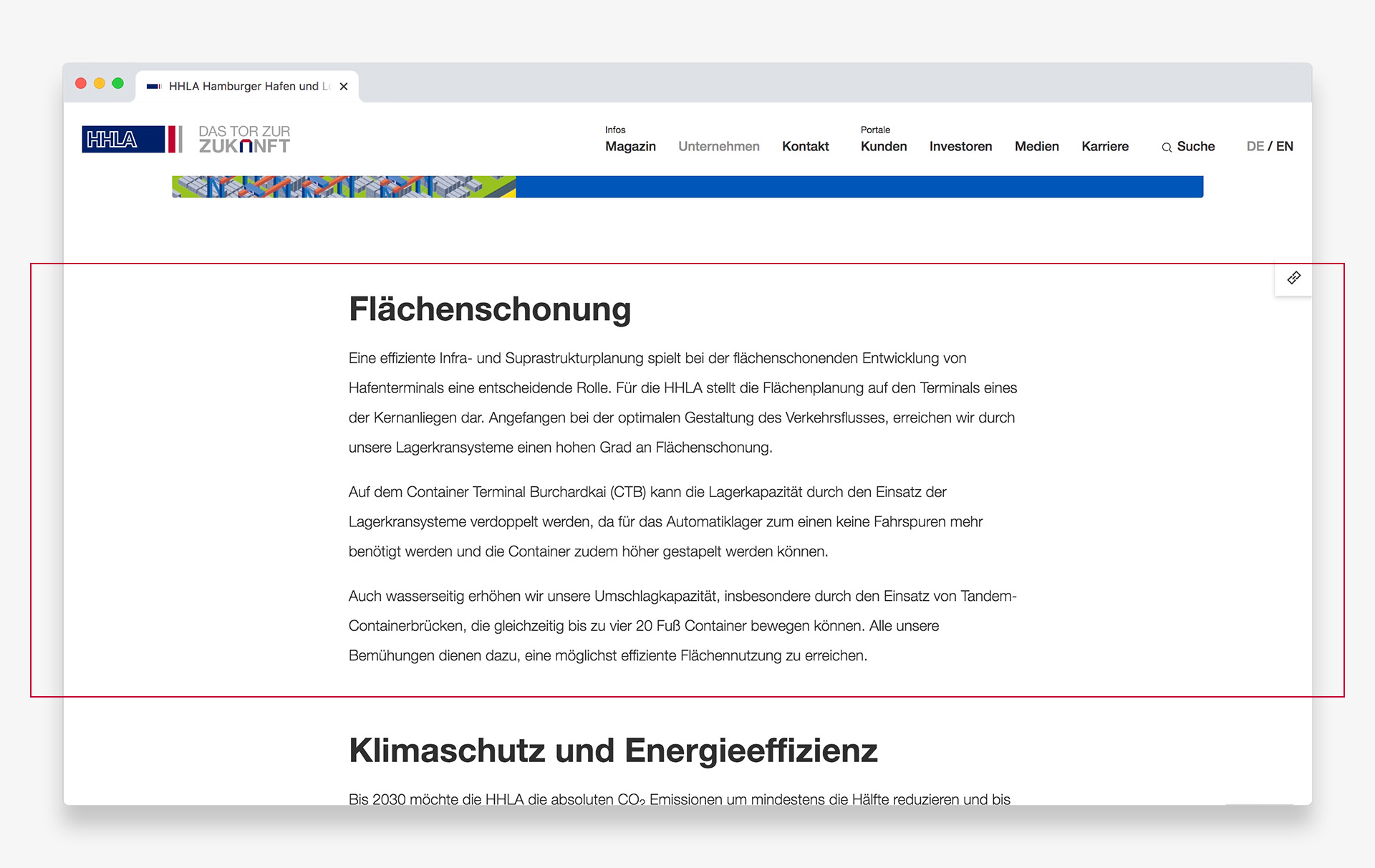Open the Medien section
The image size is (1375, 868).
(x=1036, y=146)
